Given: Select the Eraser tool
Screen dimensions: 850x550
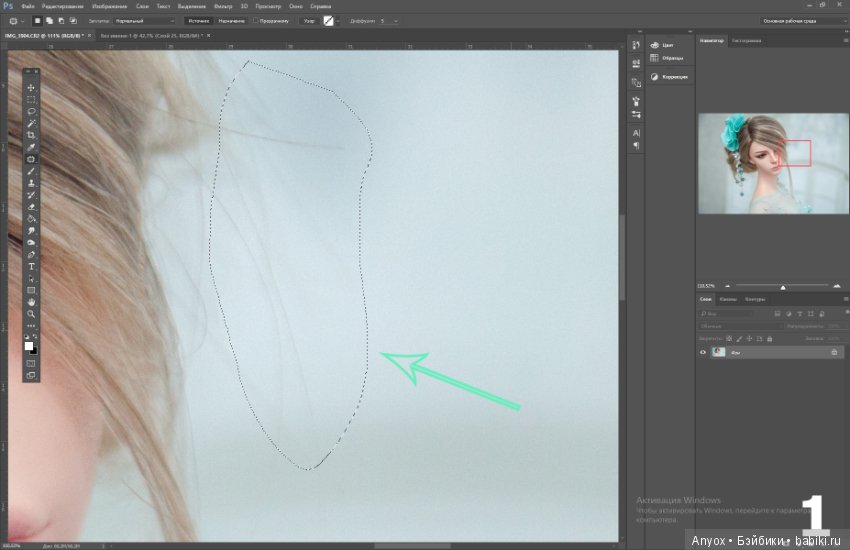Looking at the screenshot, I should (x=31, y=207).
